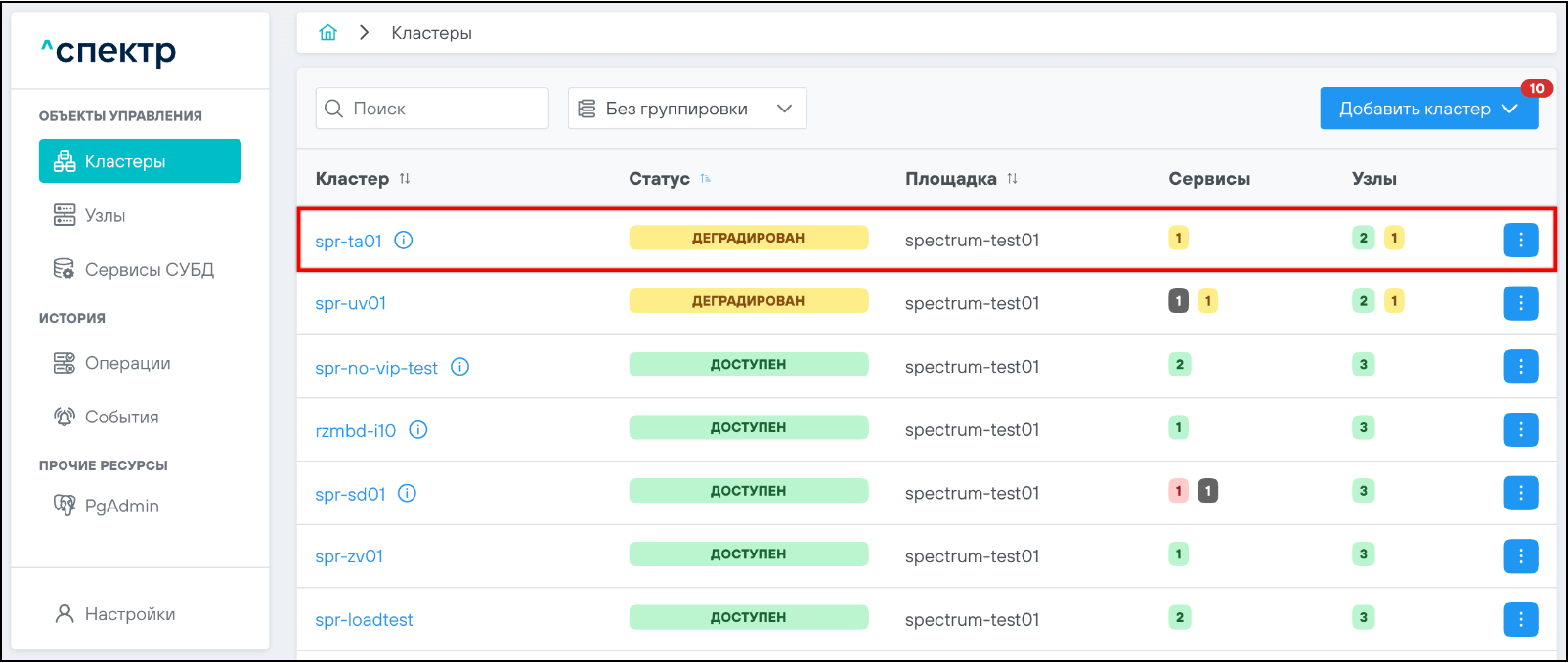Sort table by Кластер column
Viewport: 1568px width, 663px height.
[405, 179]
